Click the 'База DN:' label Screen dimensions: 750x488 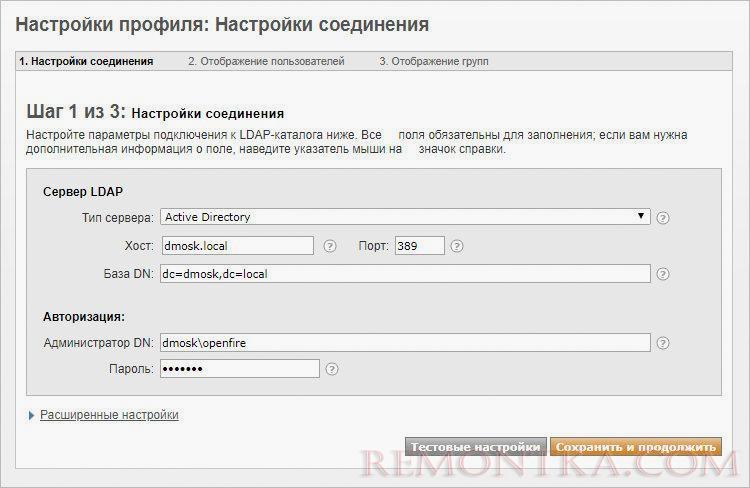click(129, 274)
